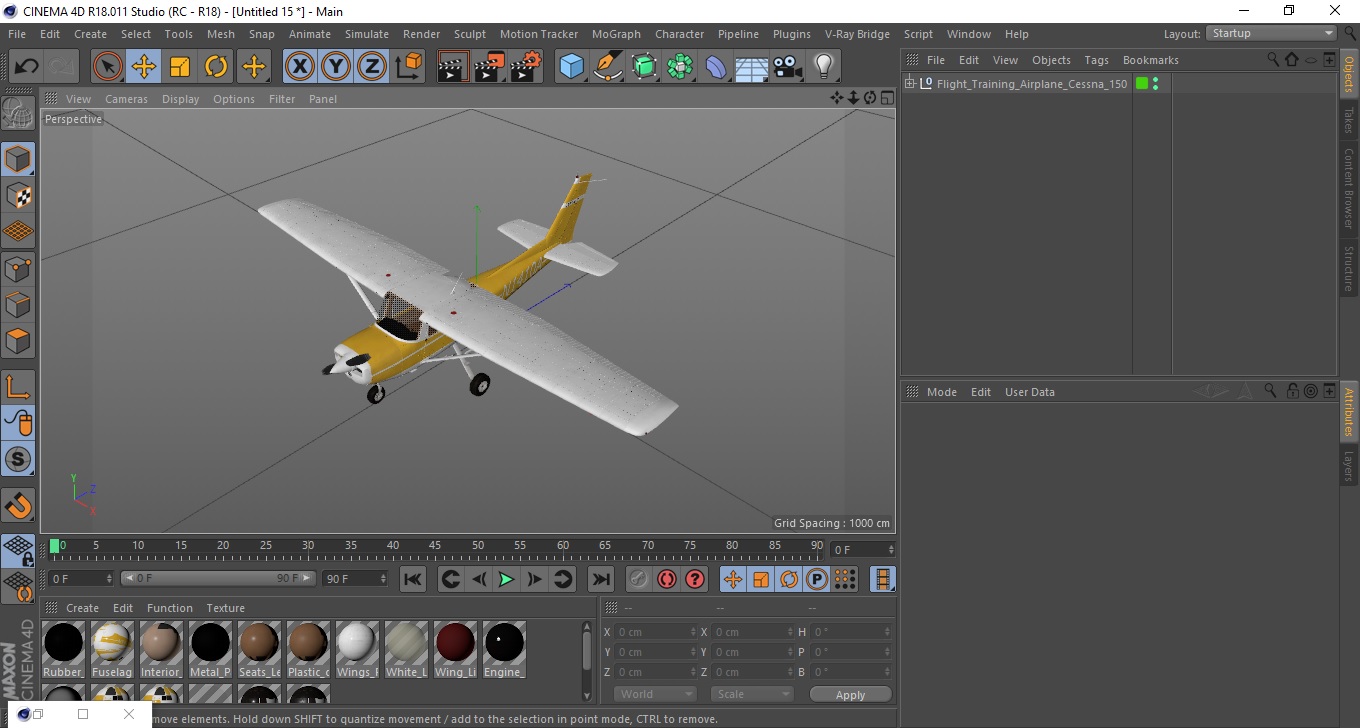1360x728 pixels.
Task: Open Attributes Mode menu
Action: [x=942, y=392]
